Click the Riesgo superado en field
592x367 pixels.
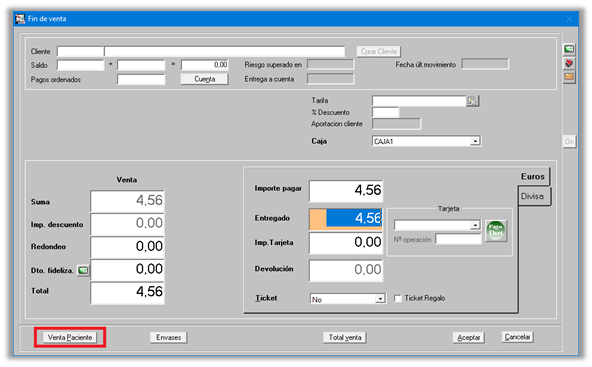(331, 64)
